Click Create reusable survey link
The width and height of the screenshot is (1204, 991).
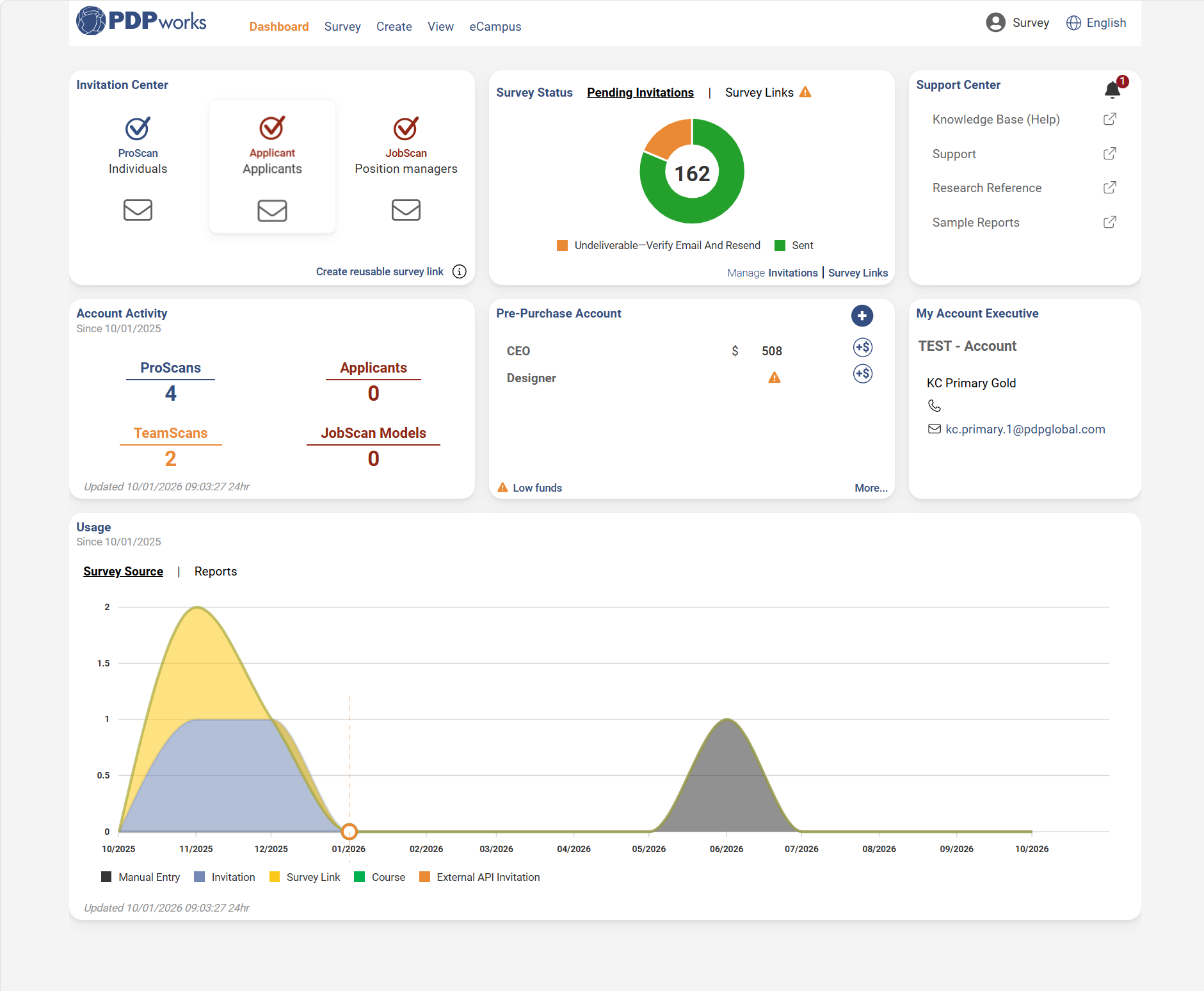coord(380,271)
